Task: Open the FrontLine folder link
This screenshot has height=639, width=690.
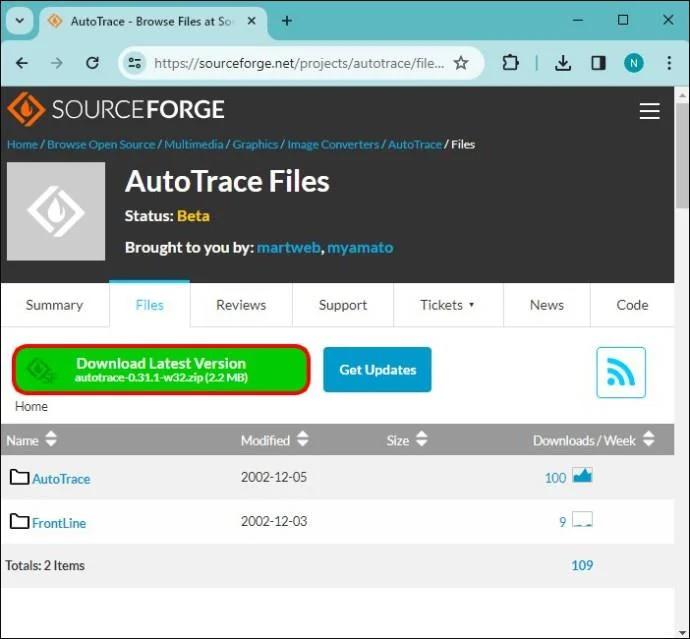Action: 59,523
